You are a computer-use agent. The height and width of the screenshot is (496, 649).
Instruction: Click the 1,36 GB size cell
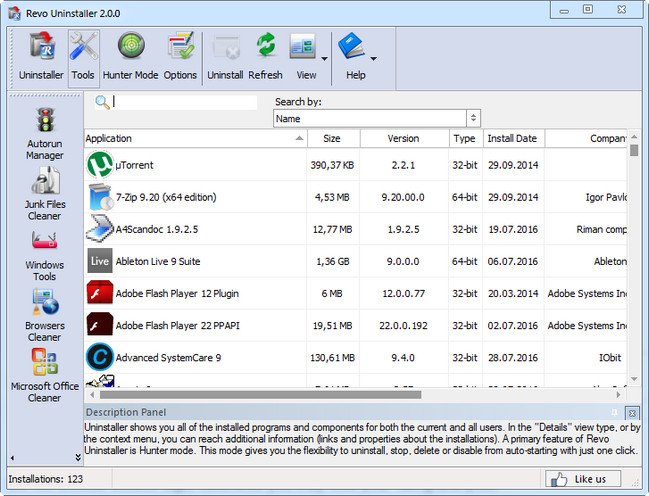[x=333, y=262]
